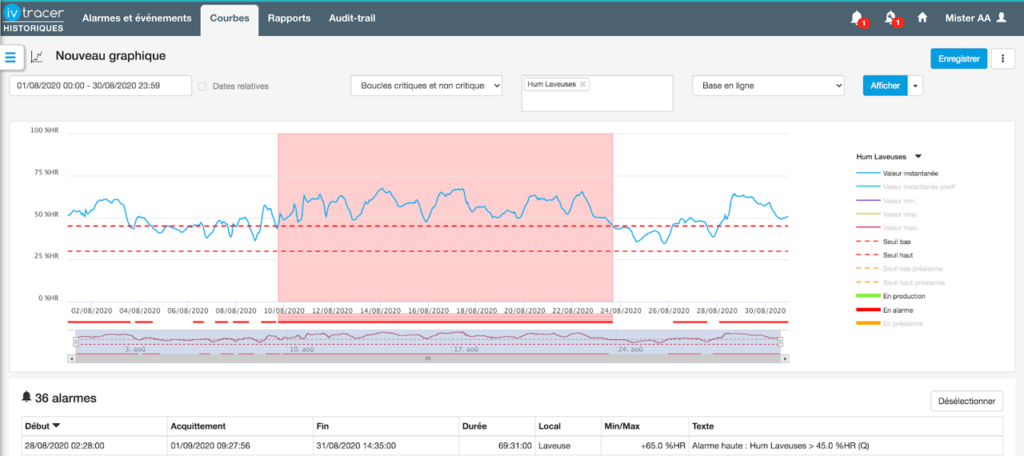Remove the Hum Laveuses tag
This screenshot has width=1024, height=456.
[584, 85]
